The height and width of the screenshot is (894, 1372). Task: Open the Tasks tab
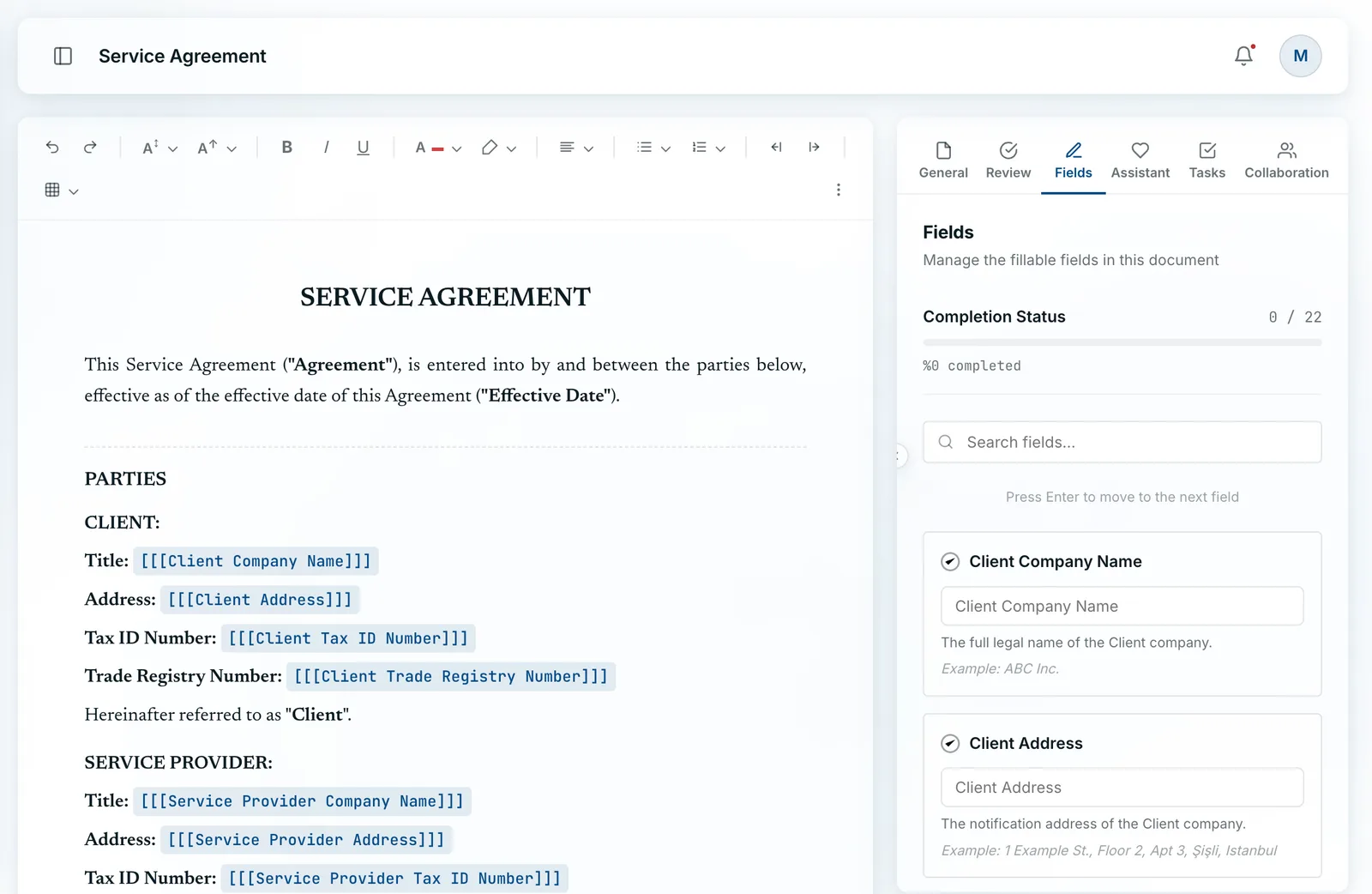[x=1207, y=160]
